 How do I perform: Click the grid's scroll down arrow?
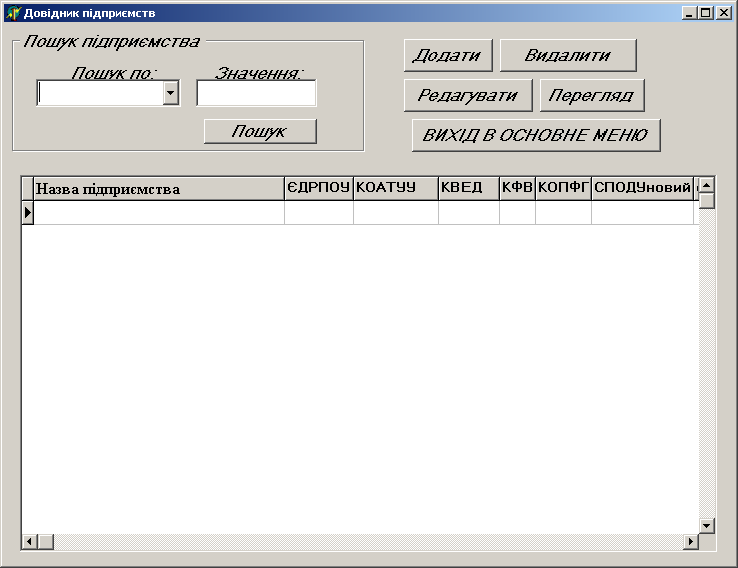pos(707,526)
